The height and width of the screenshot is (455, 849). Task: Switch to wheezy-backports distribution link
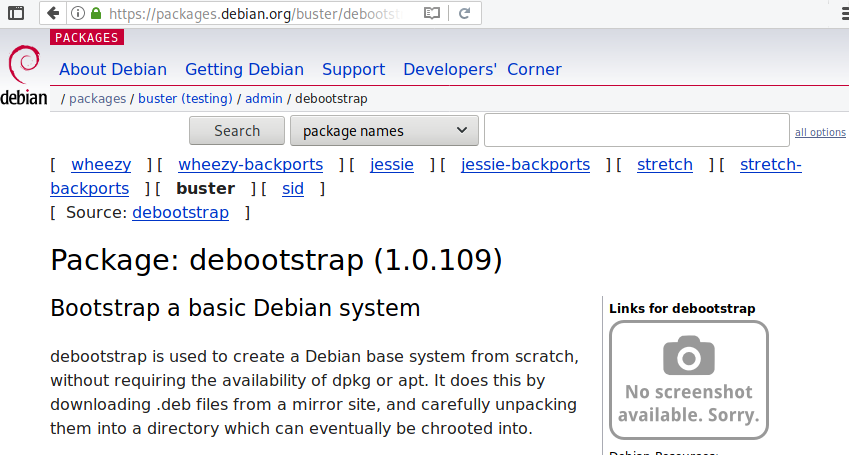pos(251,165)
